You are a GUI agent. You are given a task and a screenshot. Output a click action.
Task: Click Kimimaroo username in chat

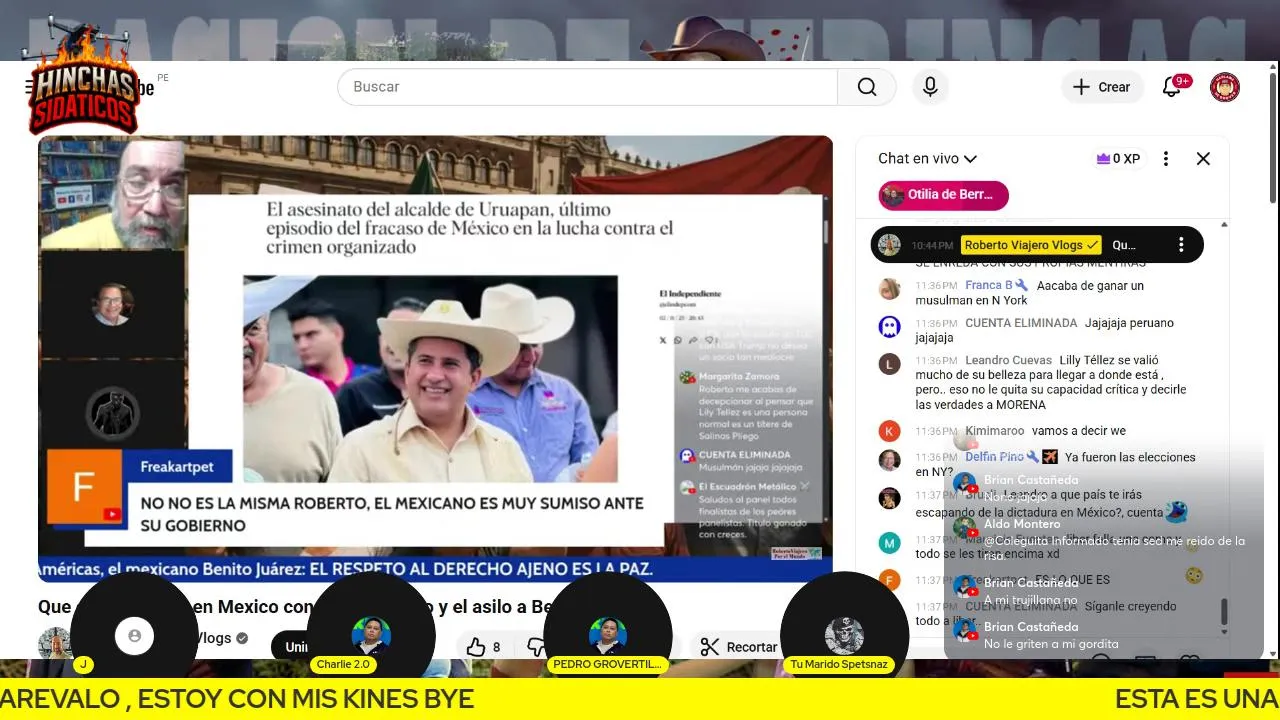click(995, 431)
